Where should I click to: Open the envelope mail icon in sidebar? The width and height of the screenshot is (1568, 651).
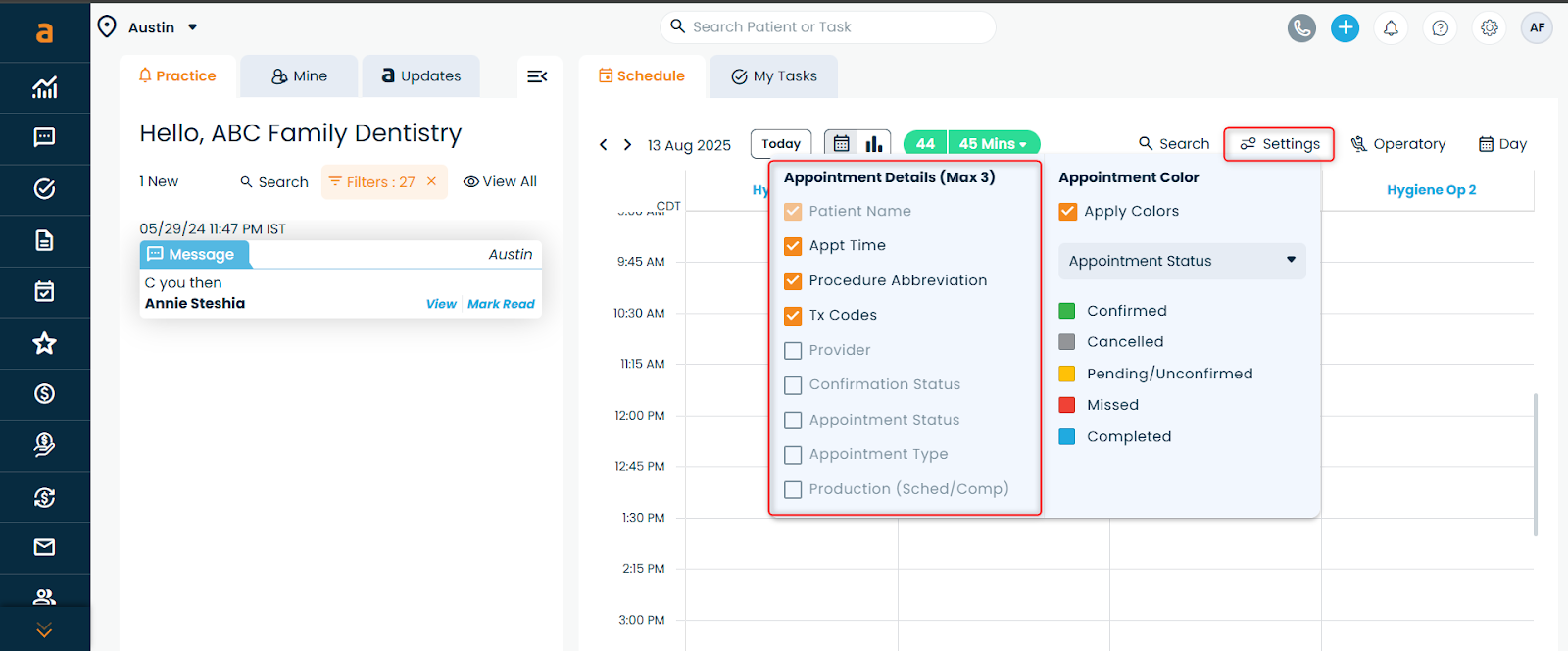pos(44,547)
